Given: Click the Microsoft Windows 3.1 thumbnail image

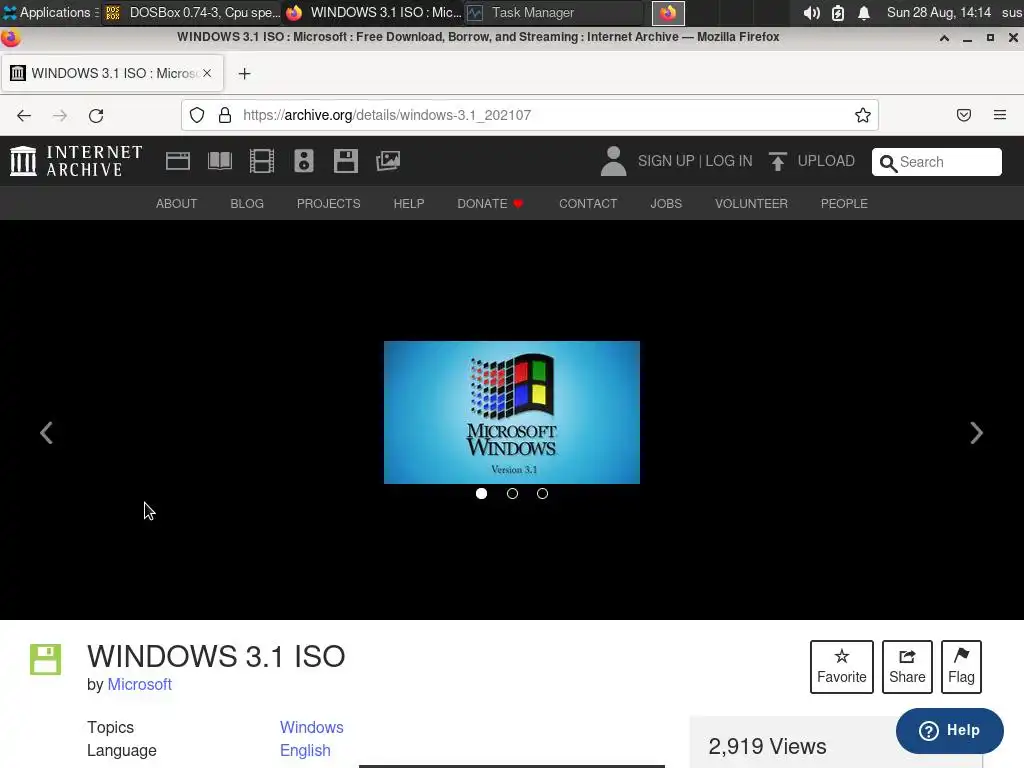Looking at the screenshot, I should (512, 412).
